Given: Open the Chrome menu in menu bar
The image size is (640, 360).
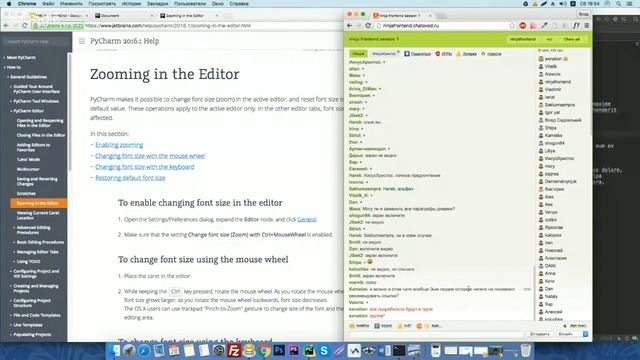Looking at the screenshot, I should pyautogui.click(x=27, y=4).
